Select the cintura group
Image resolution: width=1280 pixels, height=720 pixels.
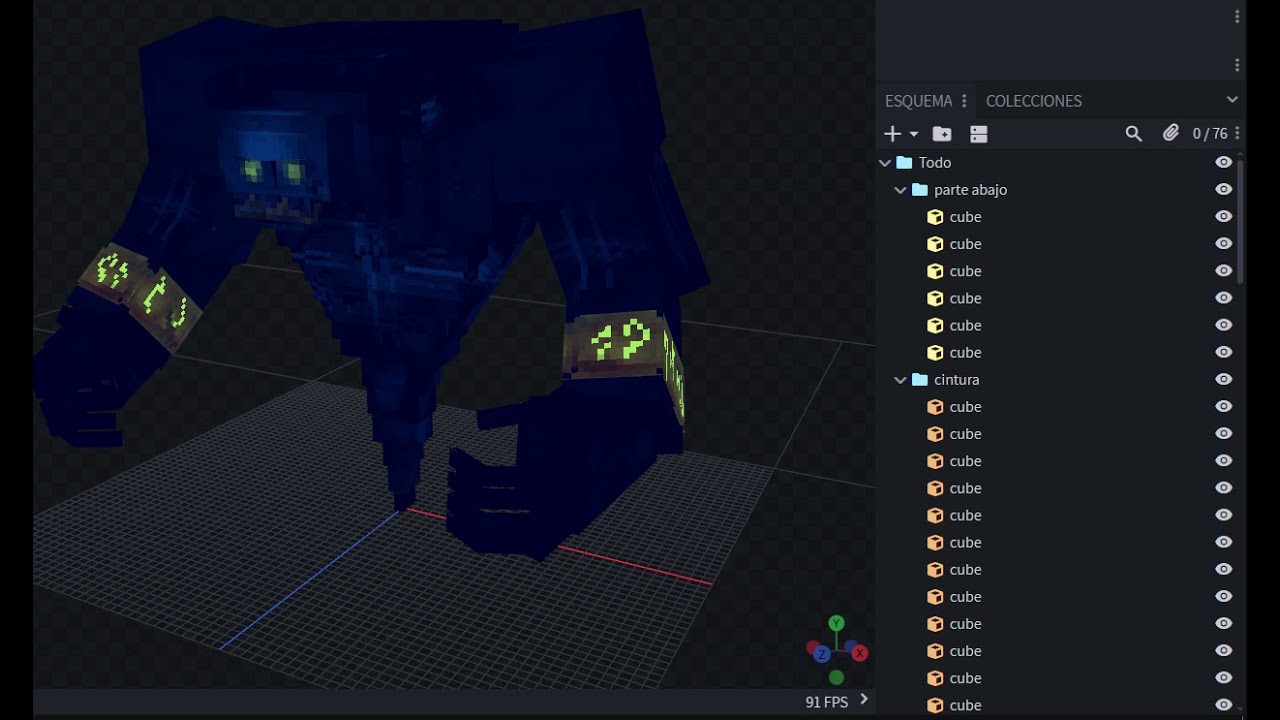[x=1057, y=380]
